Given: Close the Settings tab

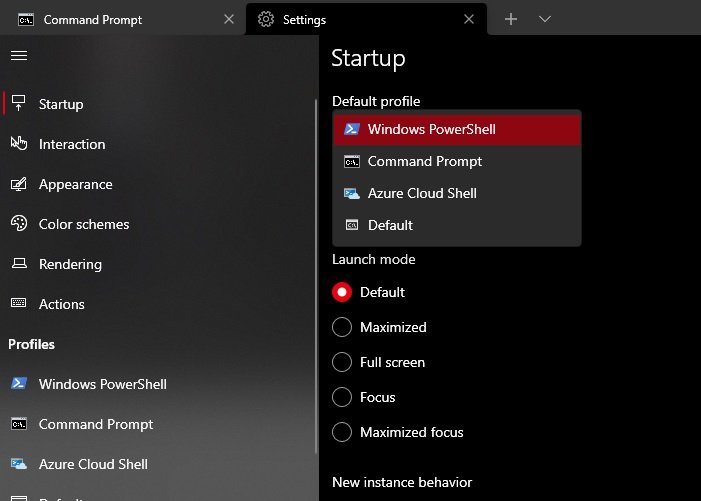Looking at the screenshot, I should point(469,19).
